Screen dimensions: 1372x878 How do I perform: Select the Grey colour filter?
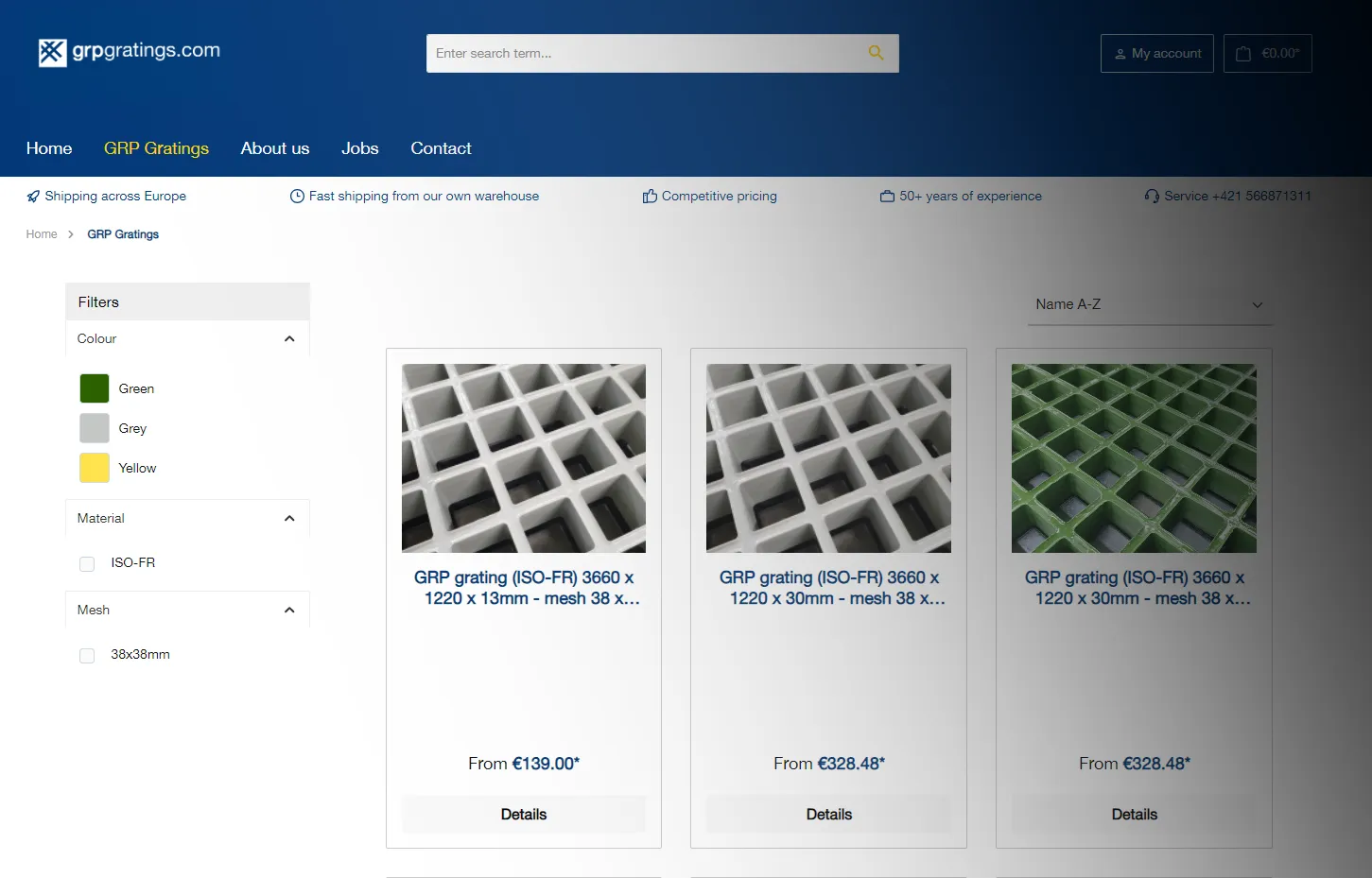click(x=94, y=427)
